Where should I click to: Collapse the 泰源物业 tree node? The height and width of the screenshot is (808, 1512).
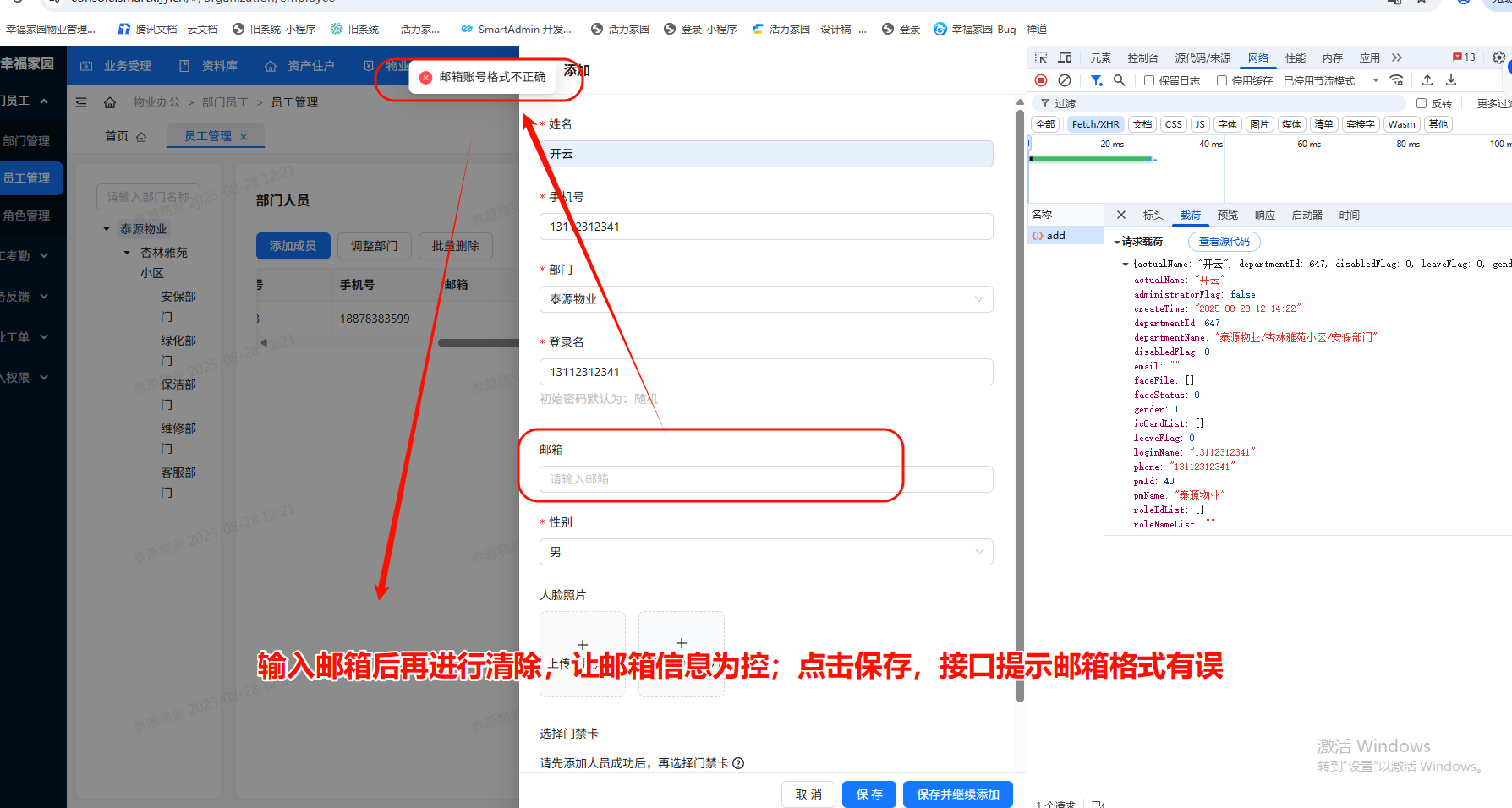(x=106, y=228)
